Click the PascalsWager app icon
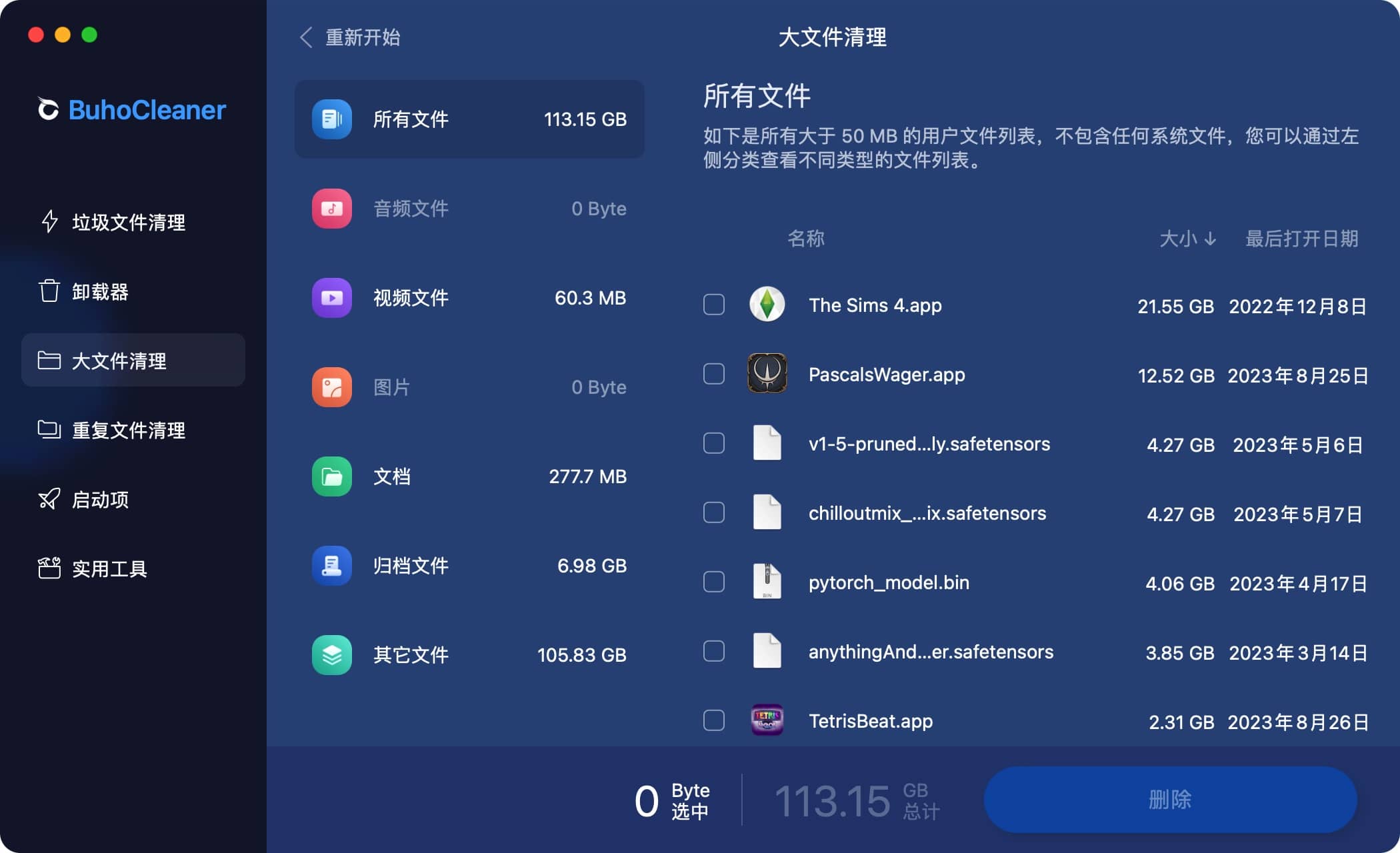This screenshot has height=853, width=1400. point(767,374)
